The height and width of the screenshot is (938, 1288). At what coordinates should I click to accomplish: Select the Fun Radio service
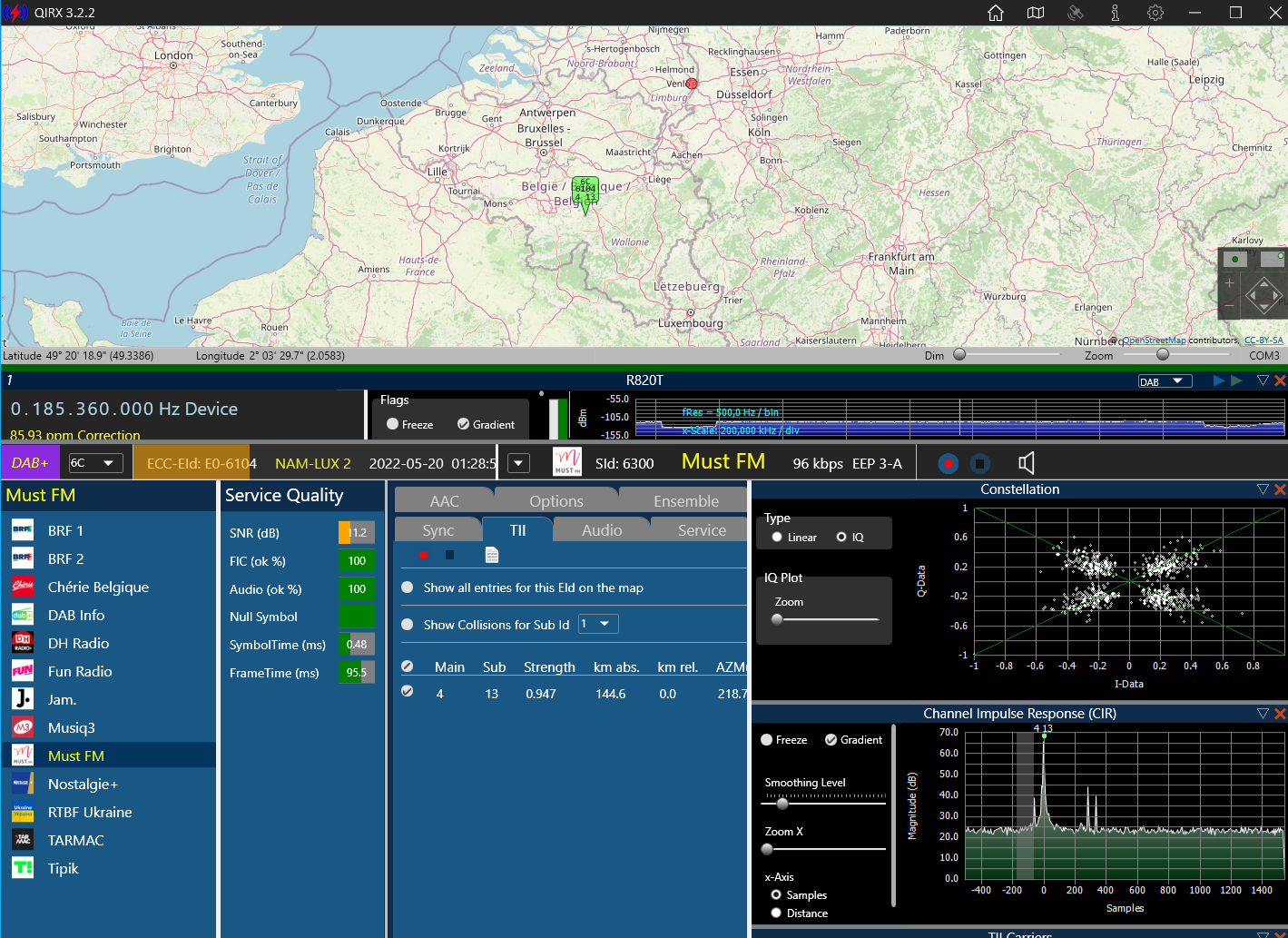coord(108,671)
